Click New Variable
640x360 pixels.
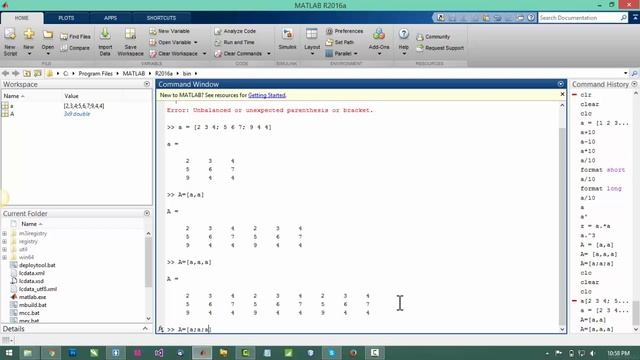click(169, 31)
